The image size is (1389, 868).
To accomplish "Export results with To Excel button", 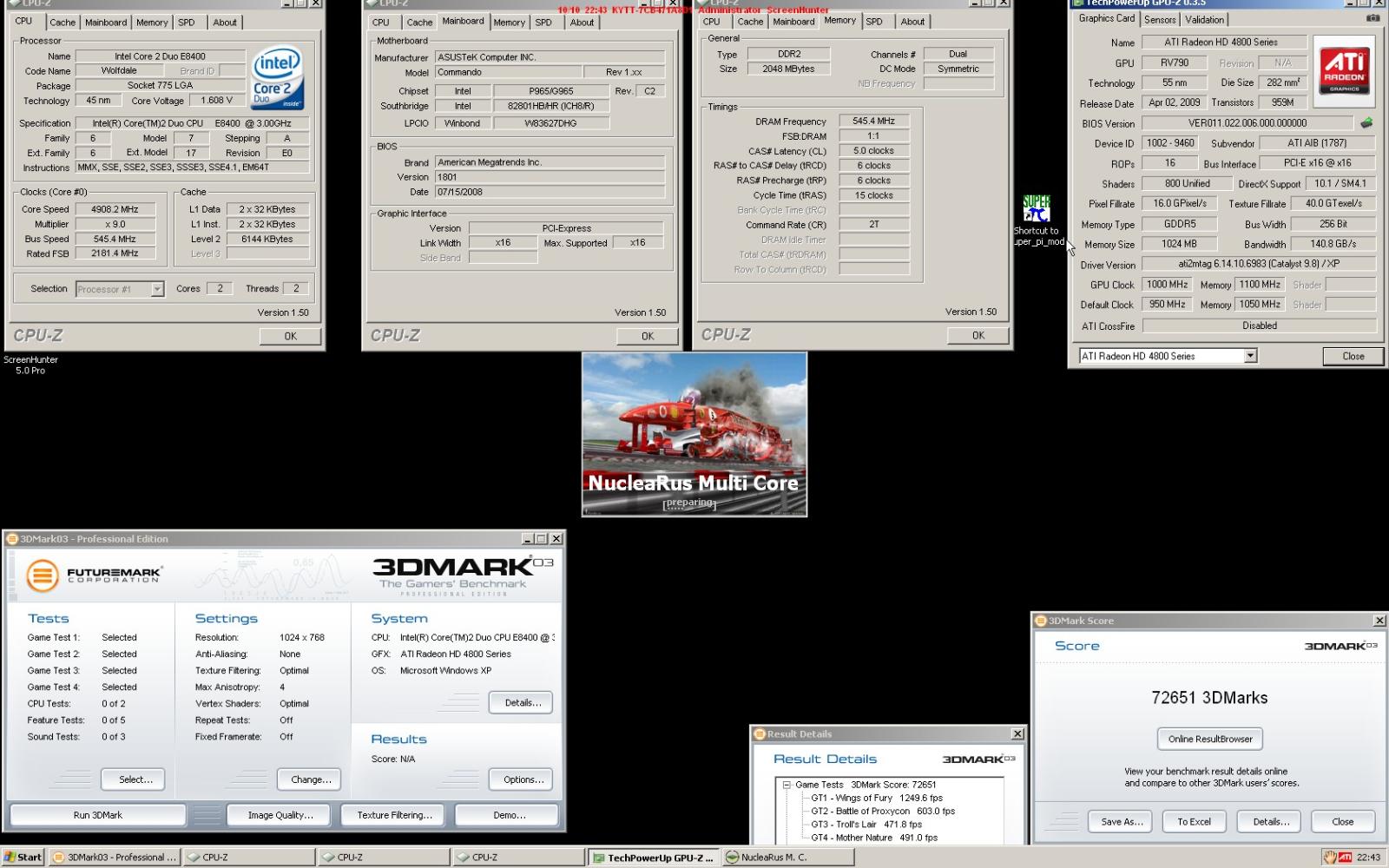I will coord(1194,821).
